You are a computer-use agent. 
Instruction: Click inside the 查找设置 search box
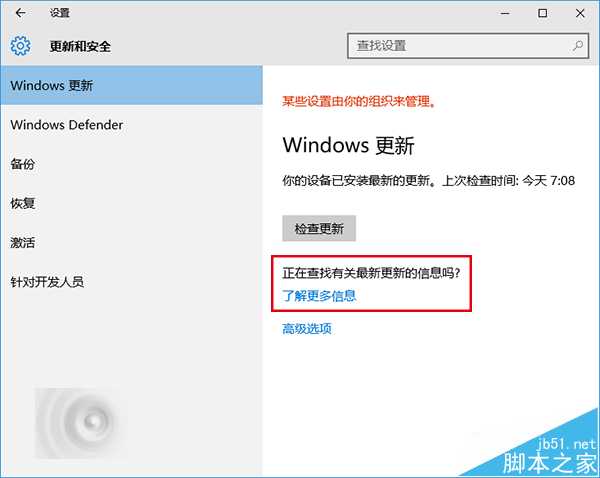click(x=468, y=46)
